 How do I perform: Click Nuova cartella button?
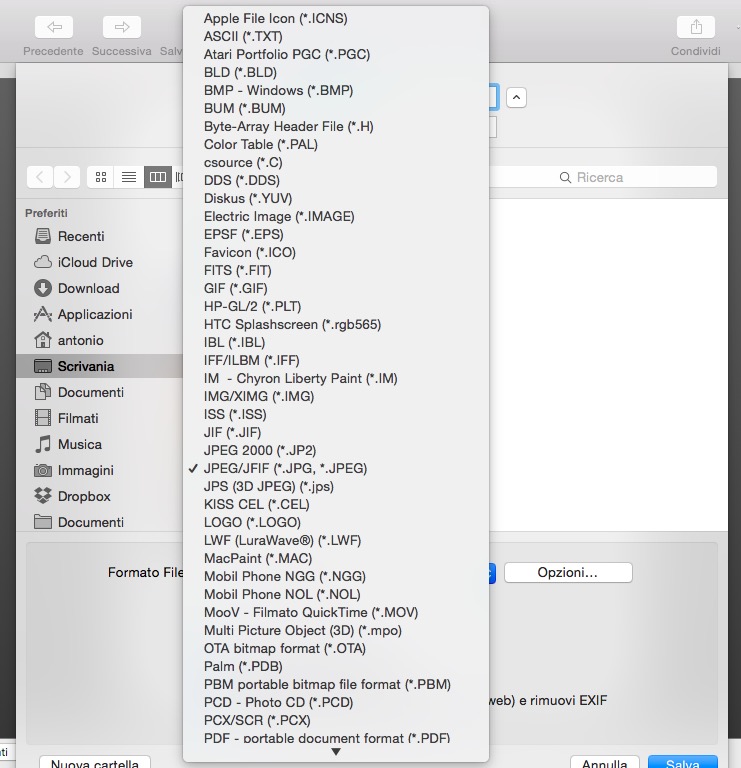click(95, 762)
